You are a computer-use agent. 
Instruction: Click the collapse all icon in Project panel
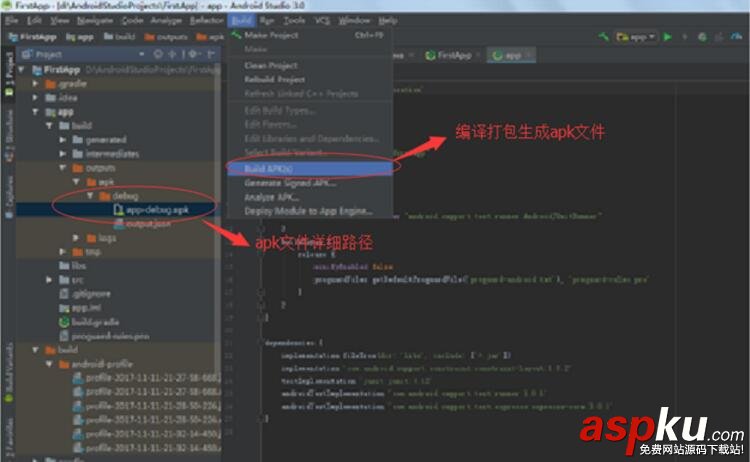173,55
